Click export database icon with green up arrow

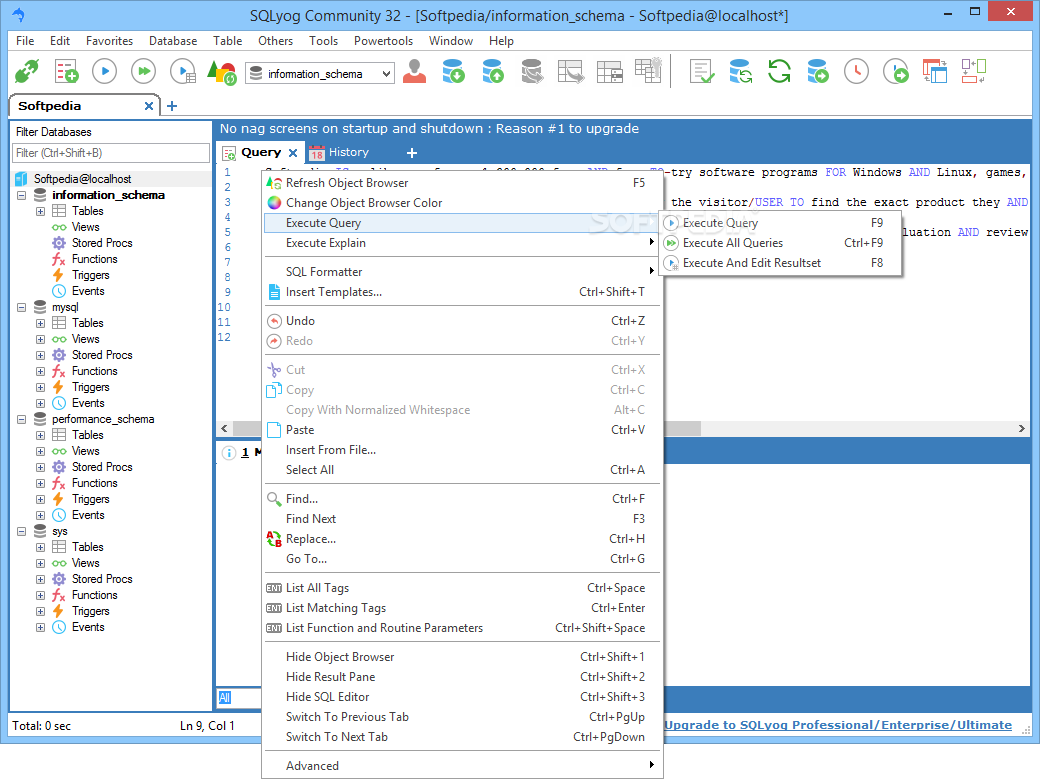(x=493, y=71)
